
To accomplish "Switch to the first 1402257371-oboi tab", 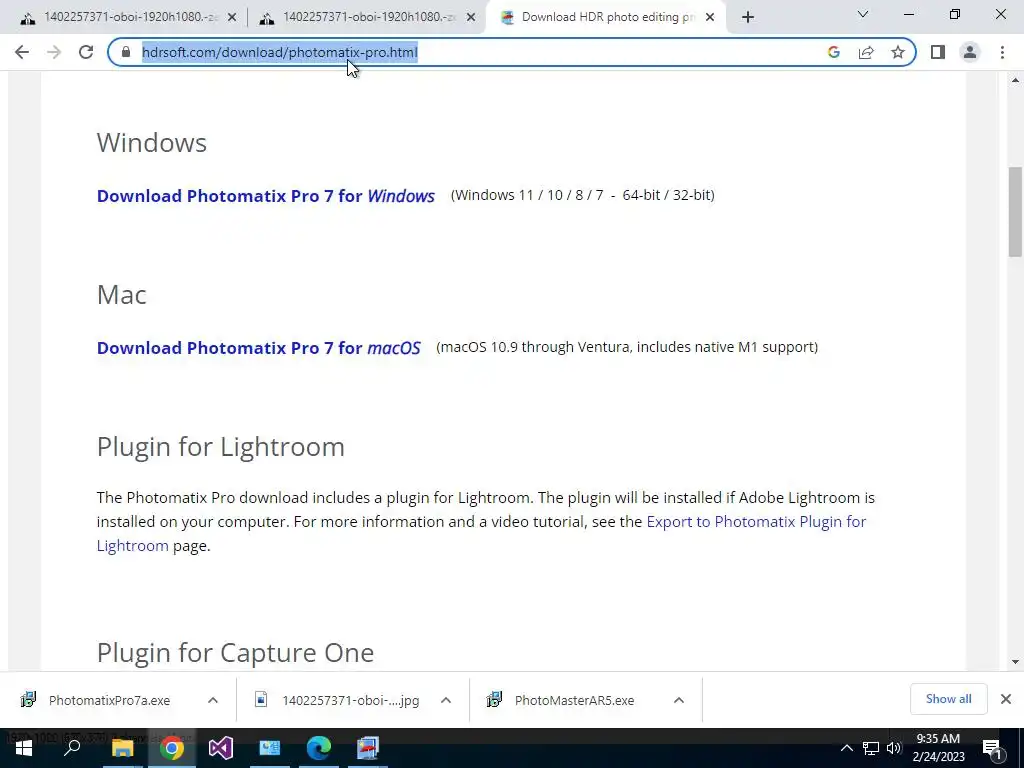I will [128, 18].
